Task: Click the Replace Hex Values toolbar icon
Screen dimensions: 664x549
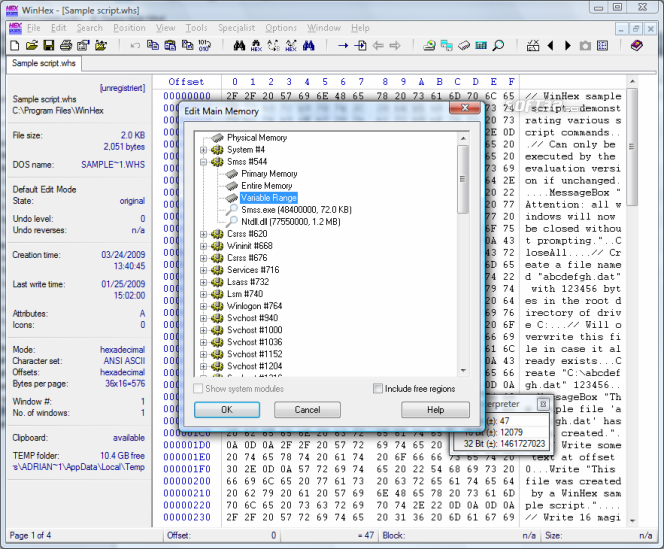Action: pyautogui.click(x=291, y=45)
